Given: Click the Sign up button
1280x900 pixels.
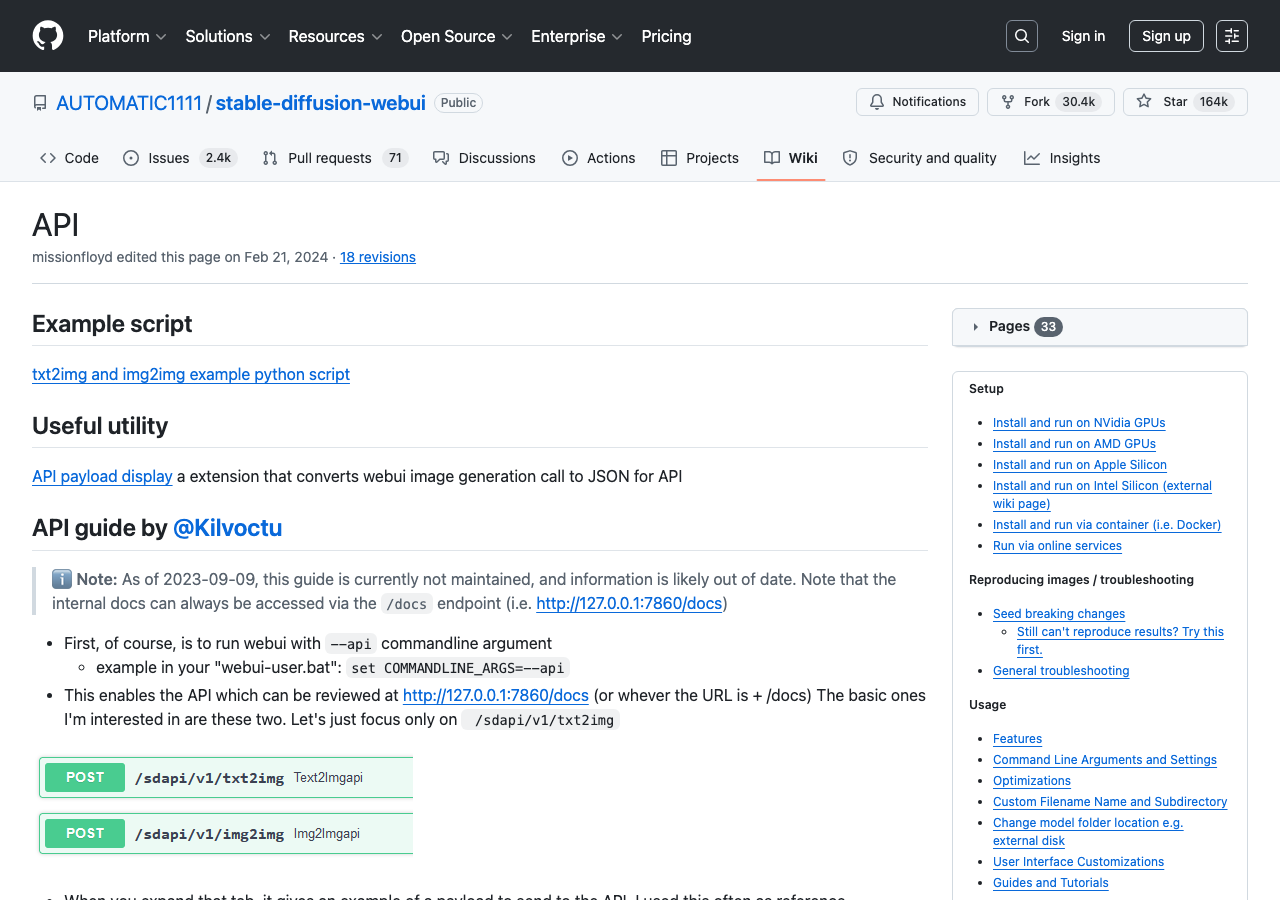Looking at the screenshot, I should [x=1166, y=36].
